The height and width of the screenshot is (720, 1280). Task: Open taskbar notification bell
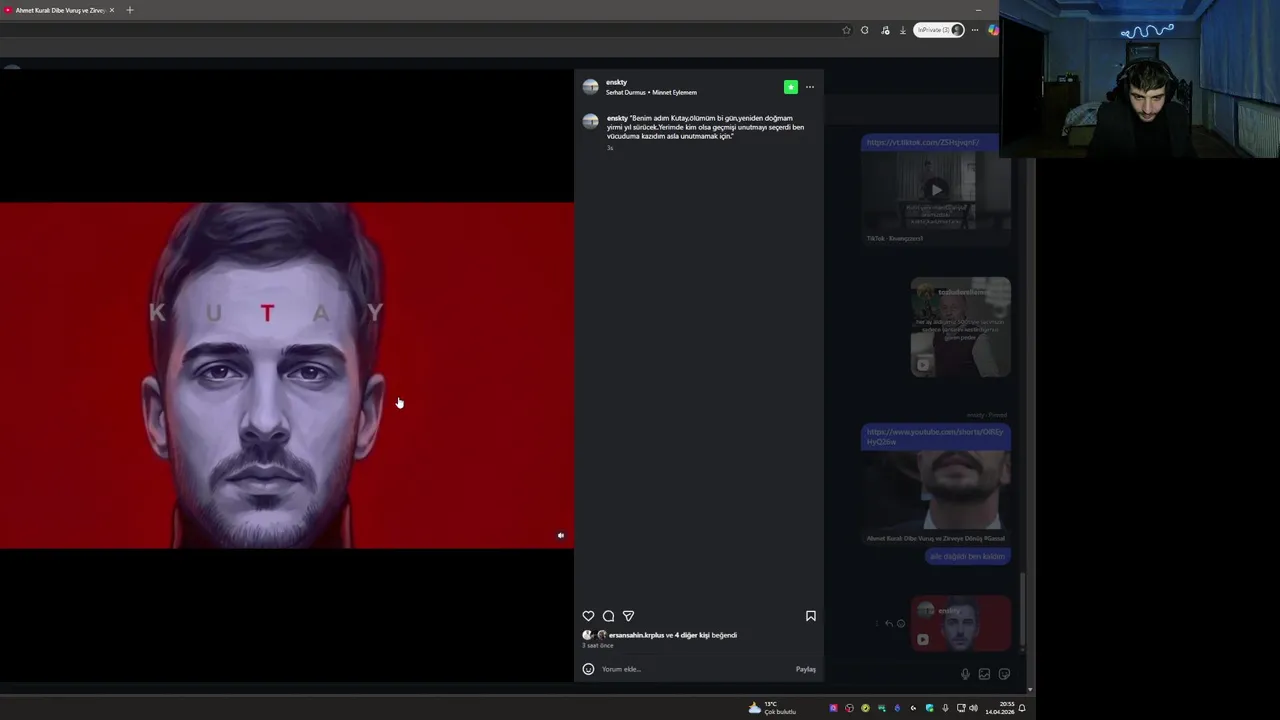pos(1022,708)
